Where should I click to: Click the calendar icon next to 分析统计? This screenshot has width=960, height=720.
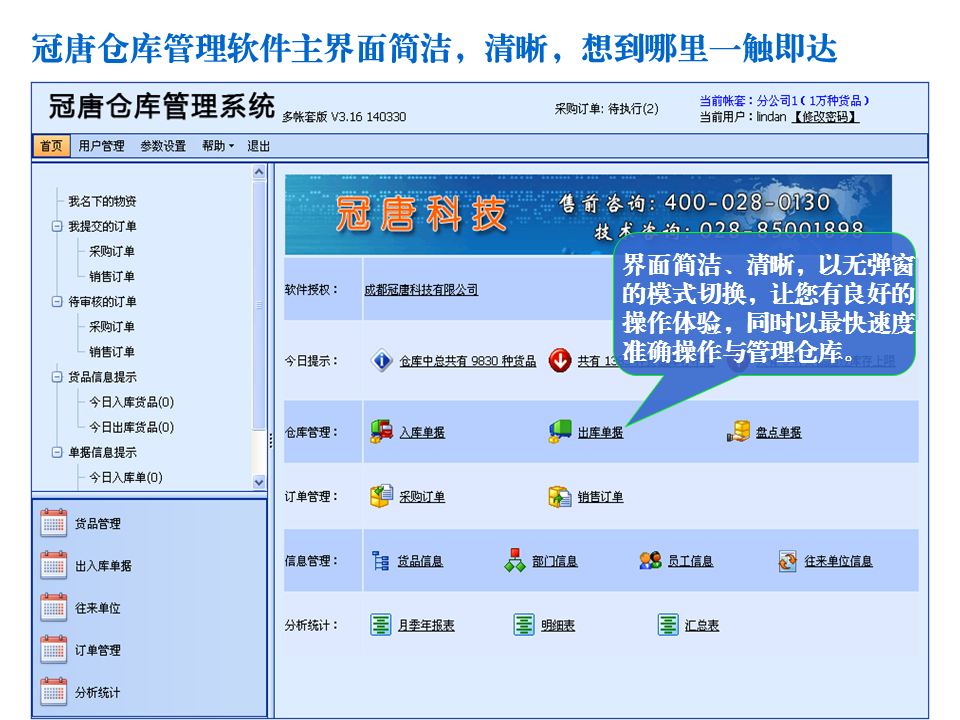click(x=54, y=692)
